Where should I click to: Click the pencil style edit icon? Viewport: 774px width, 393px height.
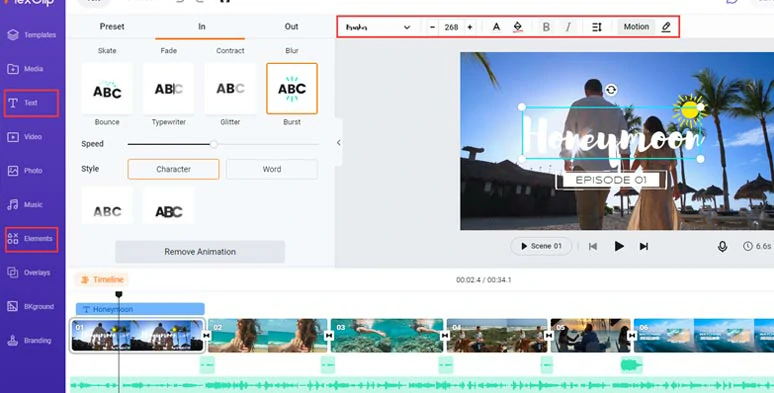[x=666, y=27]
